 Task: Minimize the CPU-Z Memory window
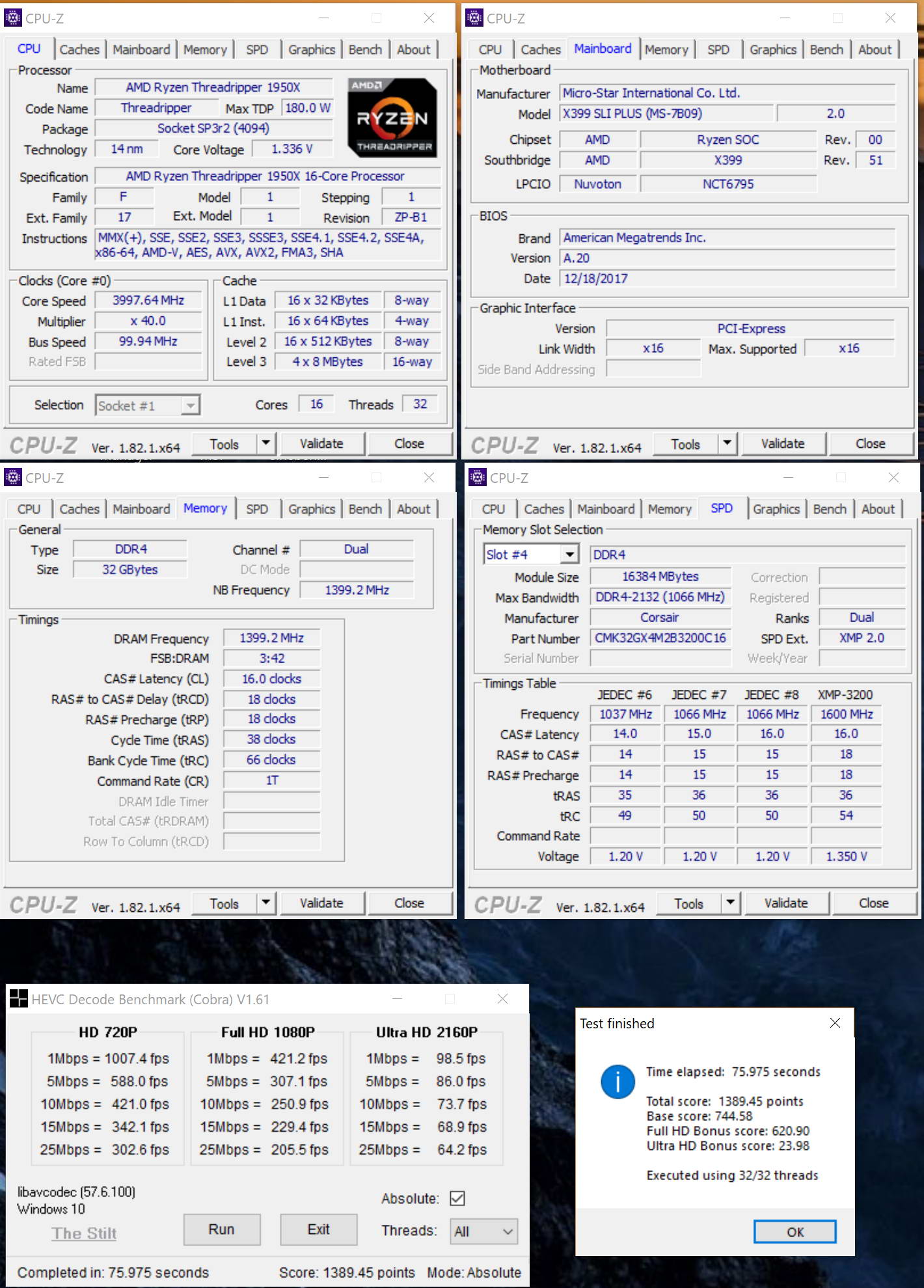[x=323, y=477]
